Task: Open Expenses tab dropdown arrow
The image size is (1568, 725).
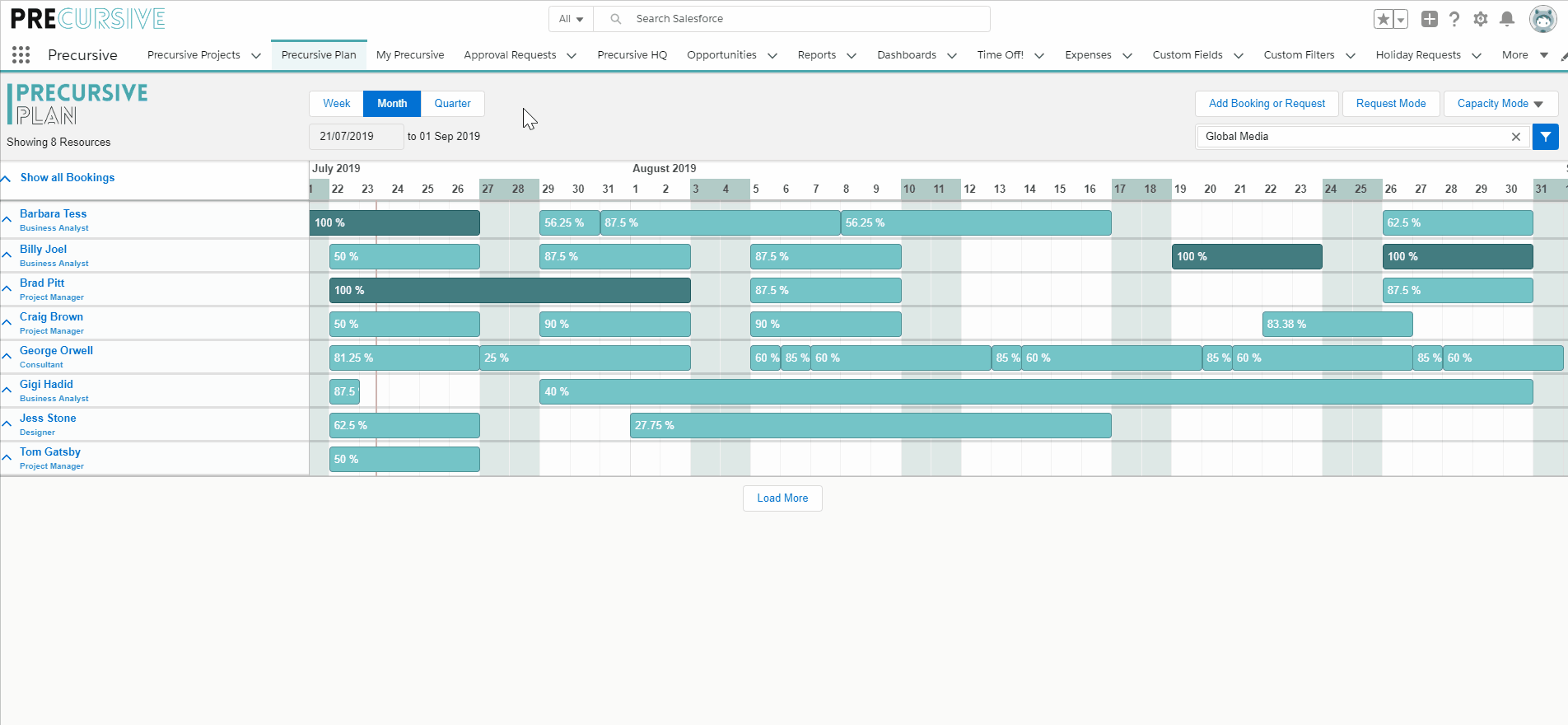Action: point(1127,56)
